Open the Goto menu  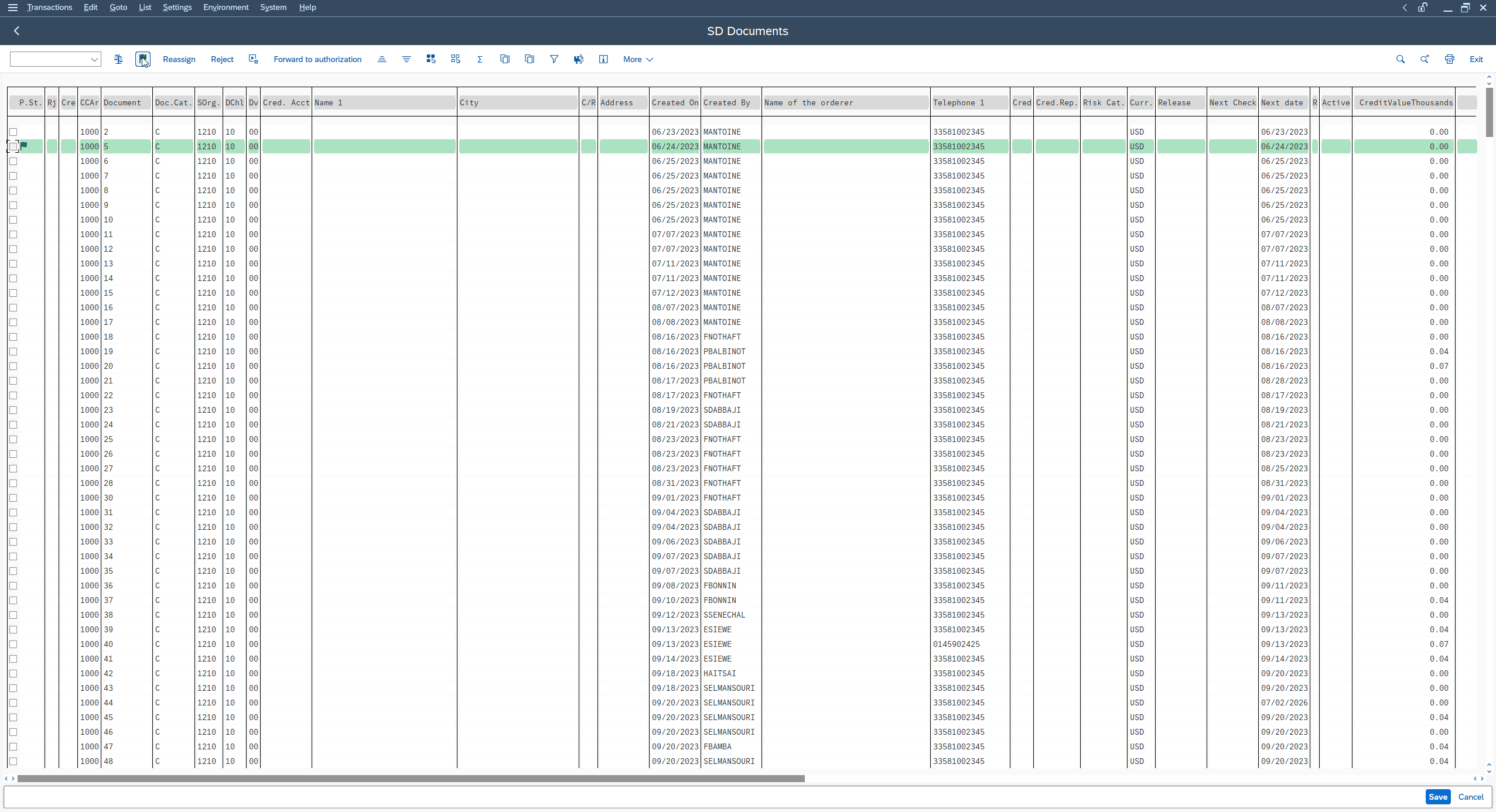pos(118,8)
